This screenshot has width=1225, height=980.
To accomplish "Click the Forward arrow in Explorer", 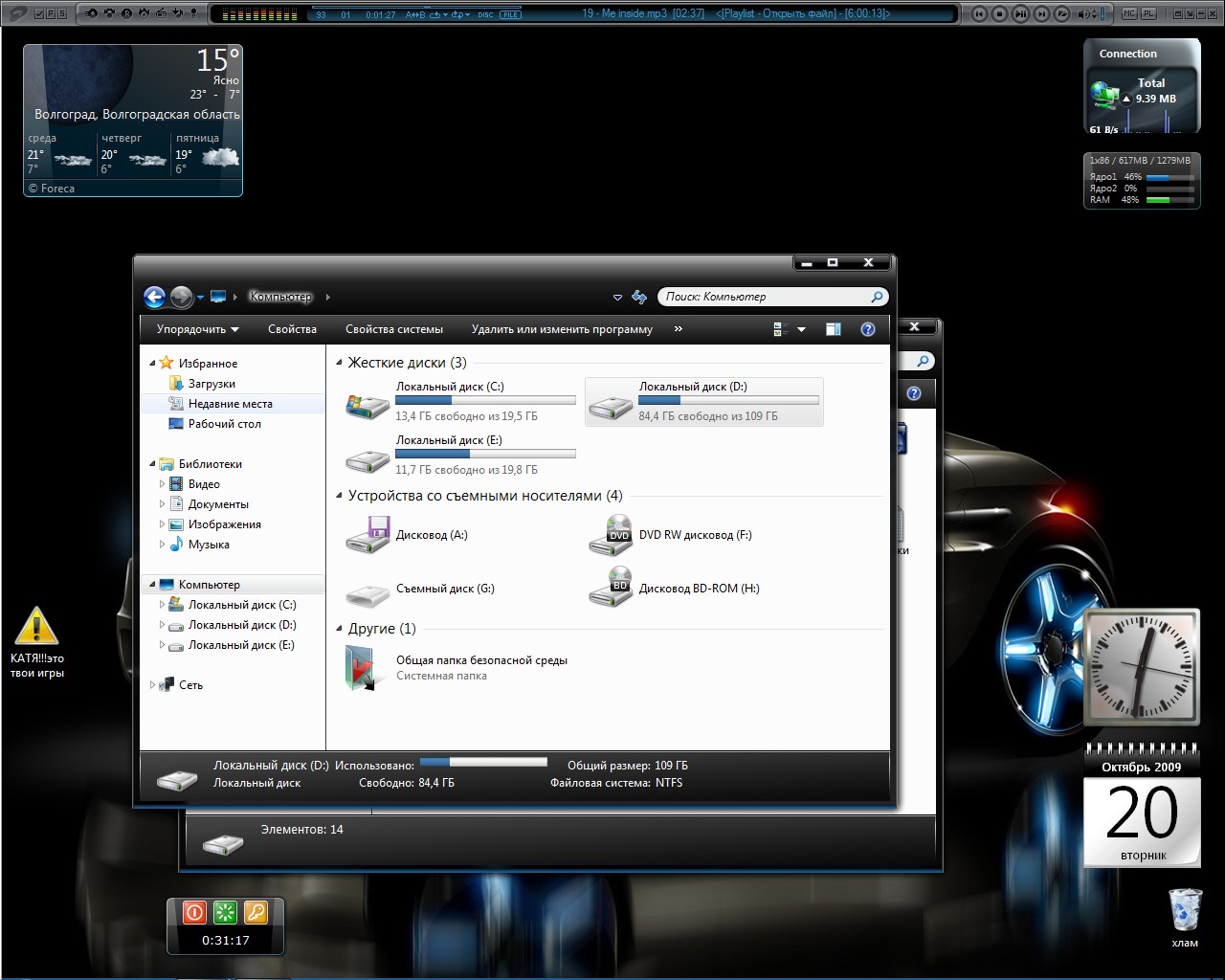I will tap(181, 297).
